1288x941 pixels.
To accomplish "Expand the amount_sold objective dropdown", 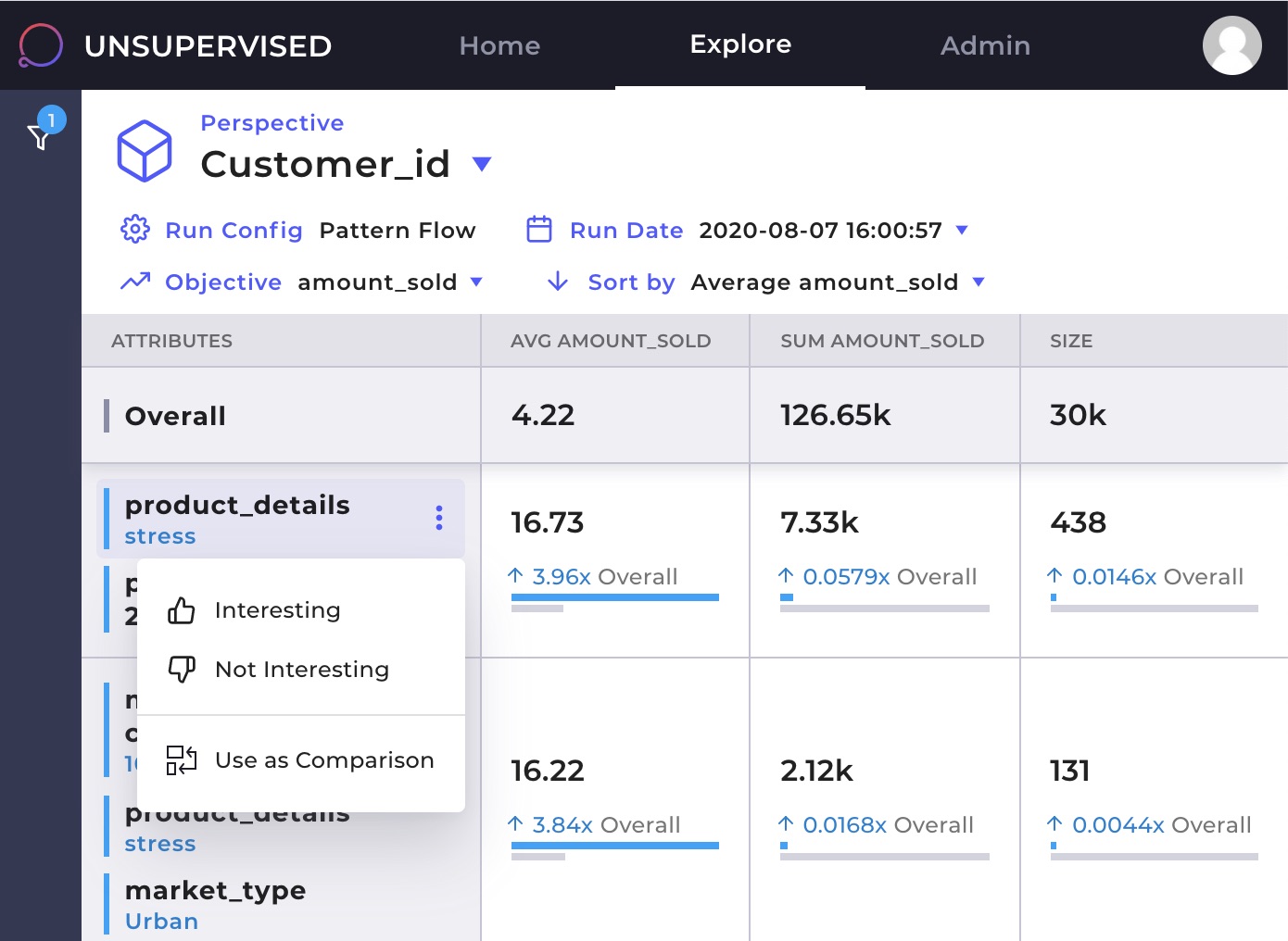I will pyautogui.click(x=476, y=282).
